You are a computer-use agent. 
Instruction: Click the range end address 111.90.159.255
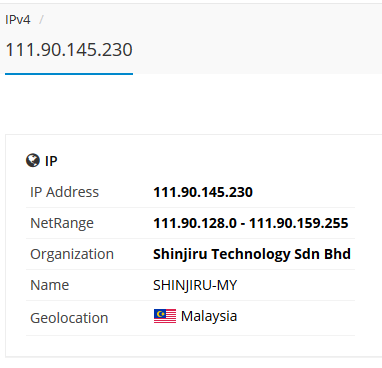[299, 223]
